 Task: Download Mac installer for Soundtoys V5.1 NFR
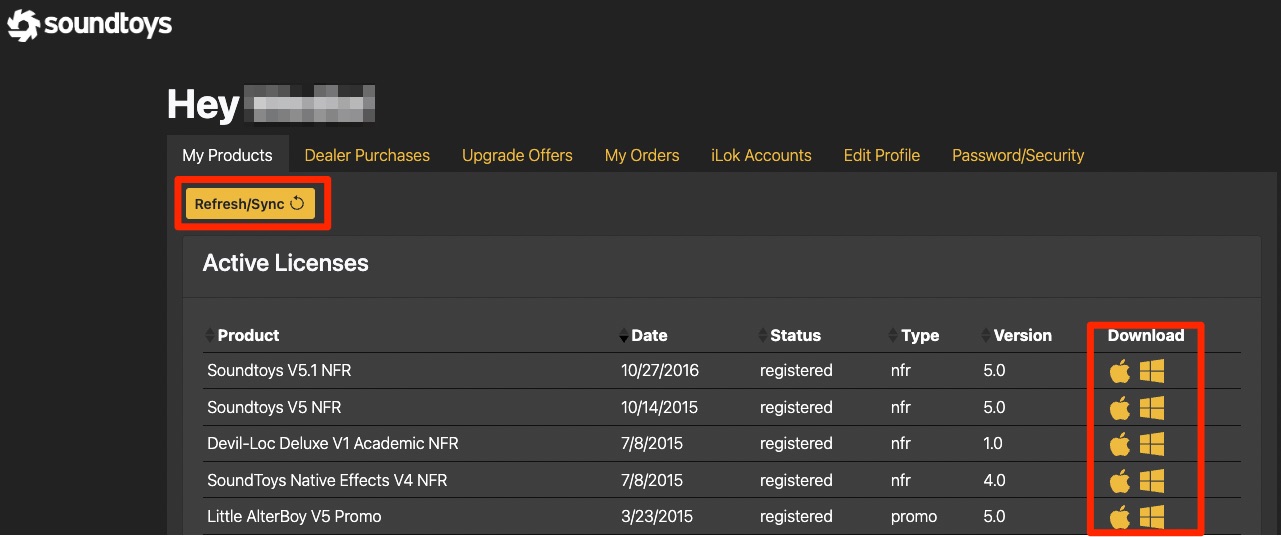pyautogui.click(x=1120, y=371)
